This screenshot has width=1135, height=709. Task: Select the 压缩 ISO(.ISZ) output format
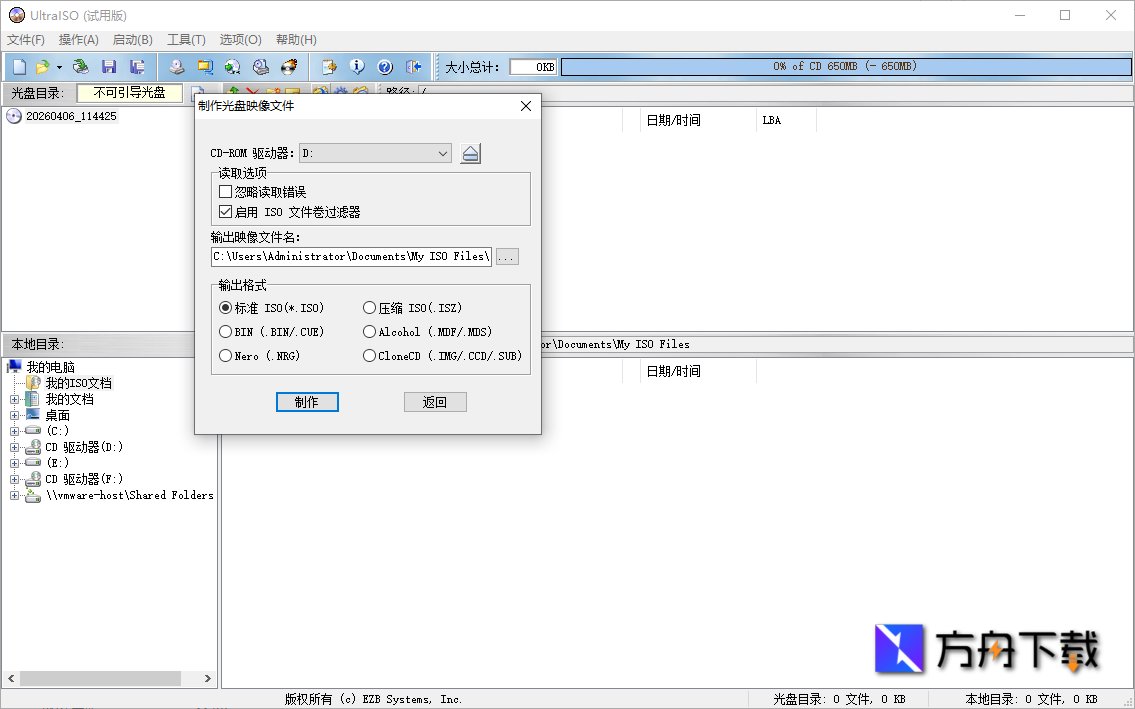pos(369,307)
